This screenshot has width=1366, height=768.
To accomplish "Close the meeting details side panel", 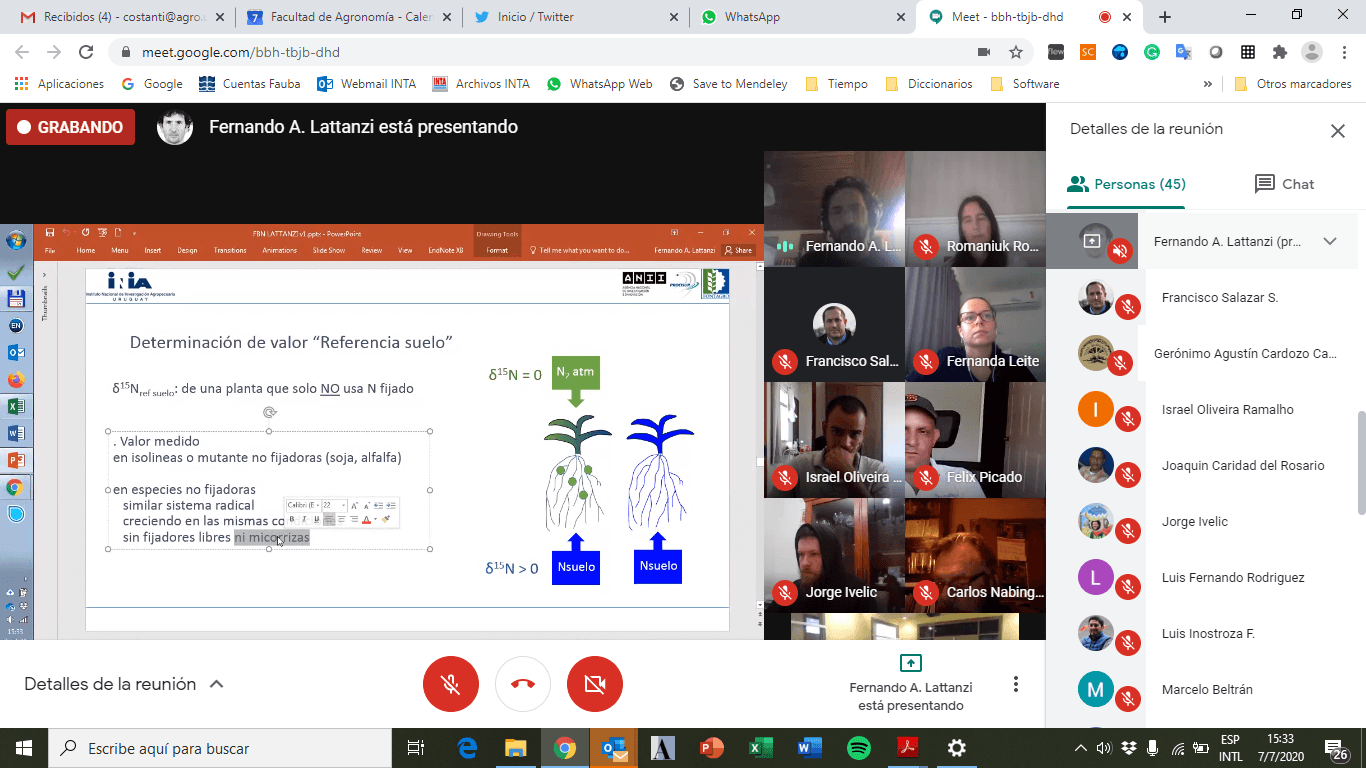I will coord(1337,130).
